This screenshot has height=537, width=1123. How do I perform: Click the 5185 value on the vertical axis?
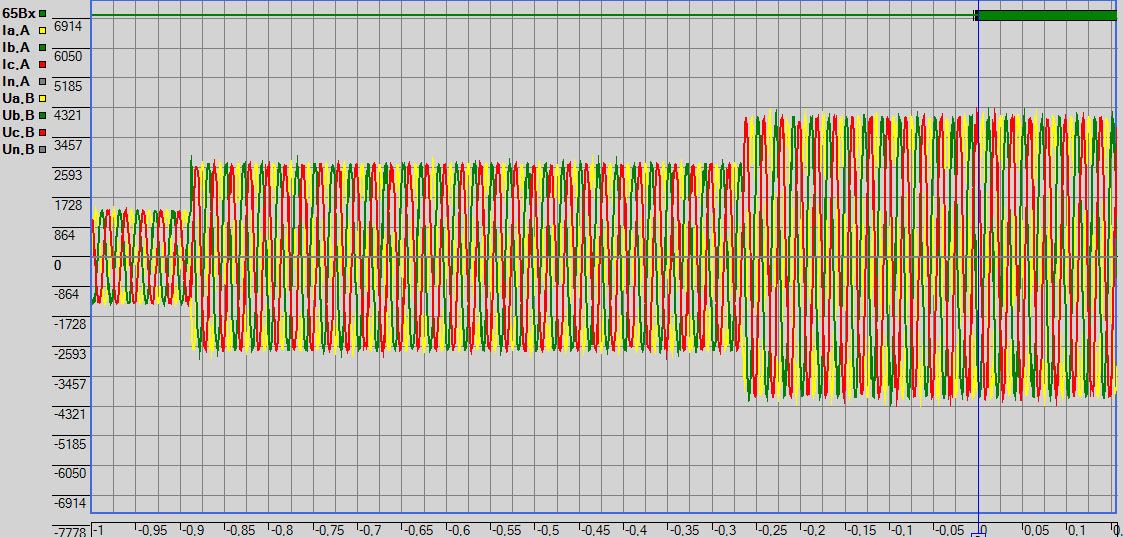pyautogui.click(x=68, y=86)
